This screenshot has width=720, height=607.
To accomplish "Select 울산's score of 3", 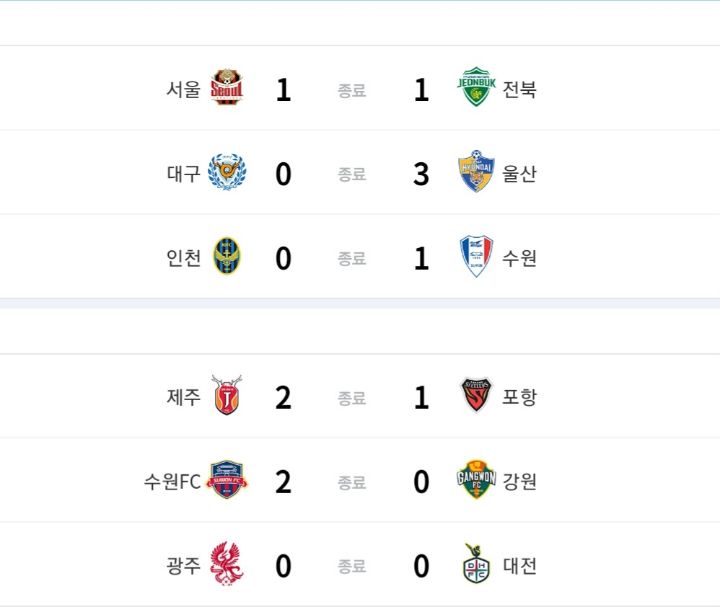I will [421, 174].
